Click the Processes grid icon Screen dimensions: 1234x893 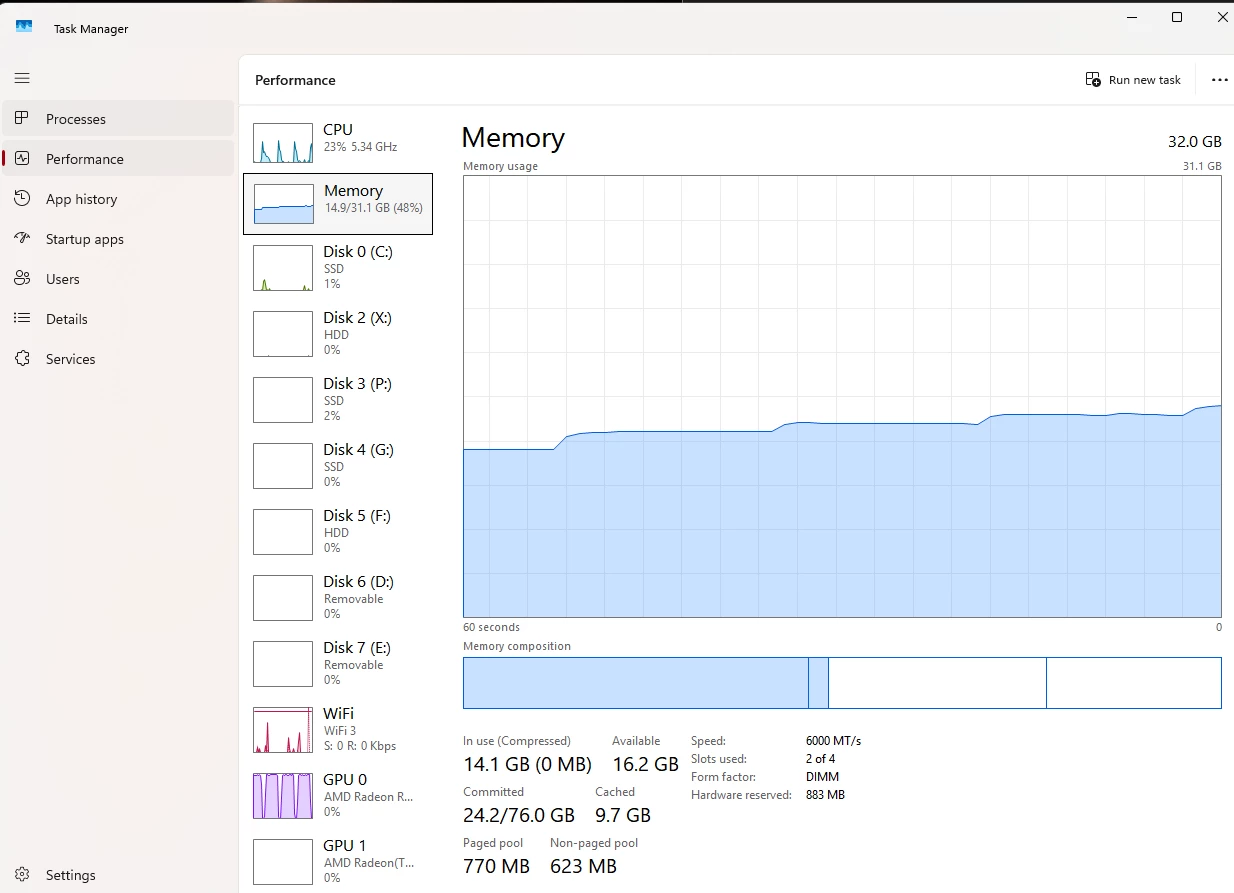22,118
